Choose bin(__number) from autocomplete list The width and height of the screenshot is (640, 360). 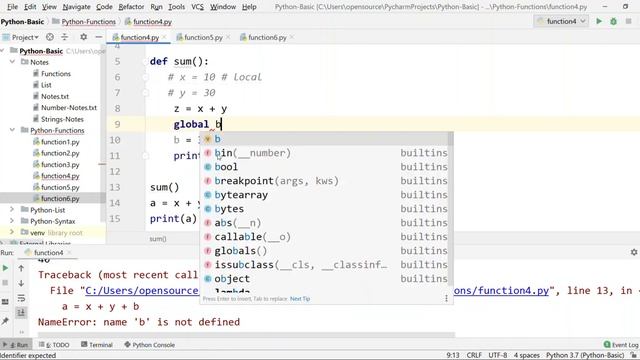pos(325,153)
